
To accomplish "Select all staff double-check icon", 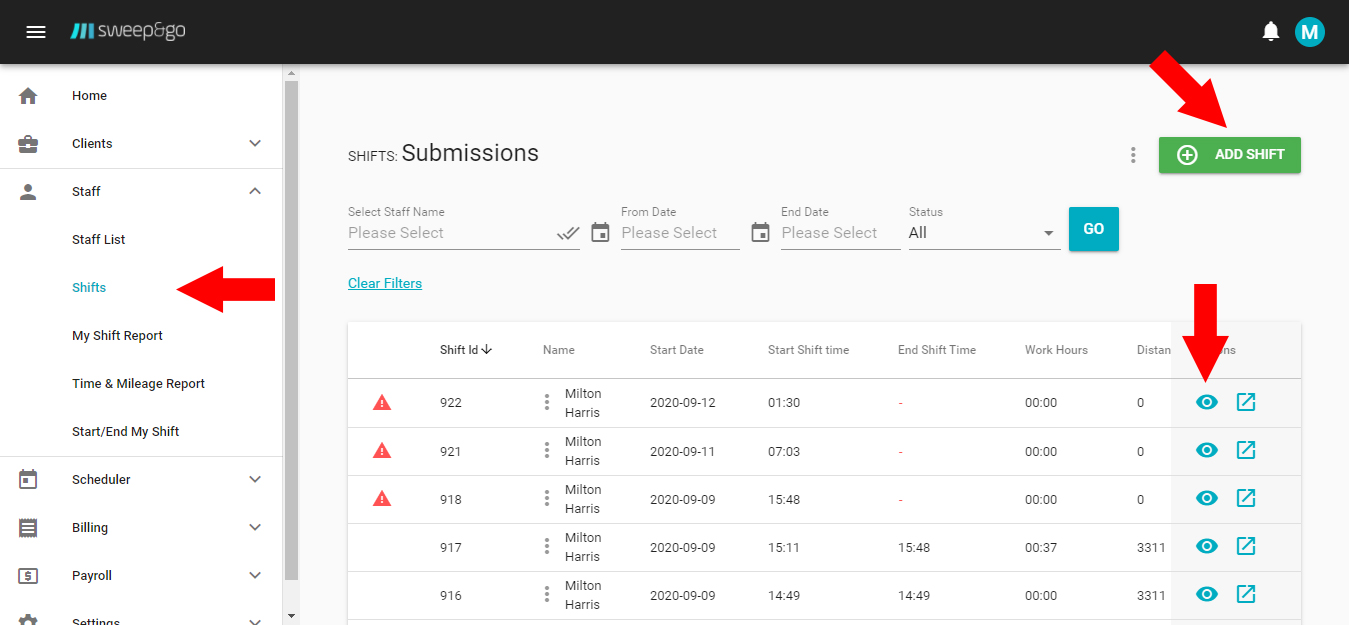I will (568, 233).
